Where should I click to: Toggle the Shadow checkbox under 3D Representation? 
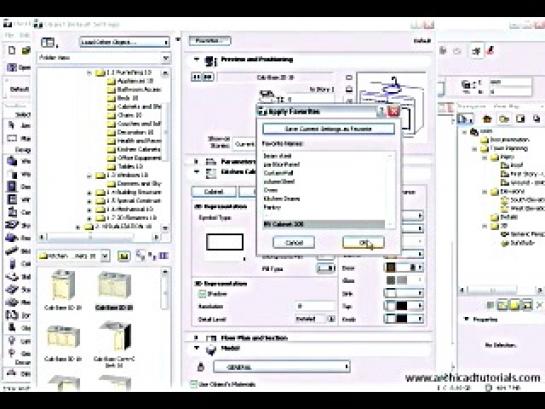(x=202, y=294)
